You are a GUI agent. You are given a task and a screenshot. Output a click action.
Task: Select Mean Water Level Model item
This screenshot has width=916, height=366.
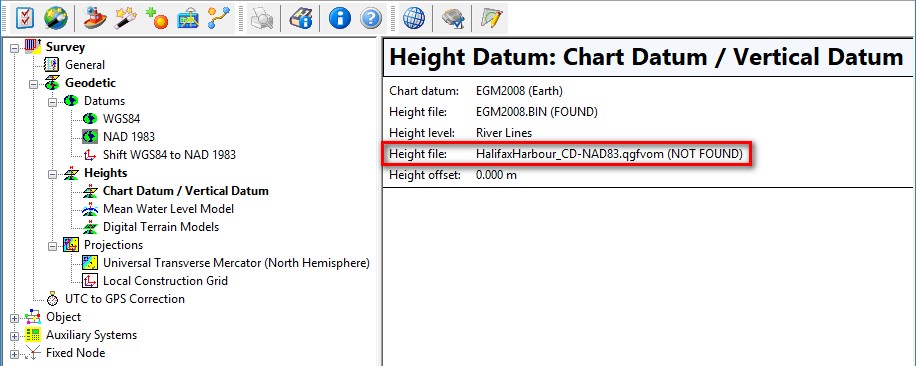[x=168, y=208]
